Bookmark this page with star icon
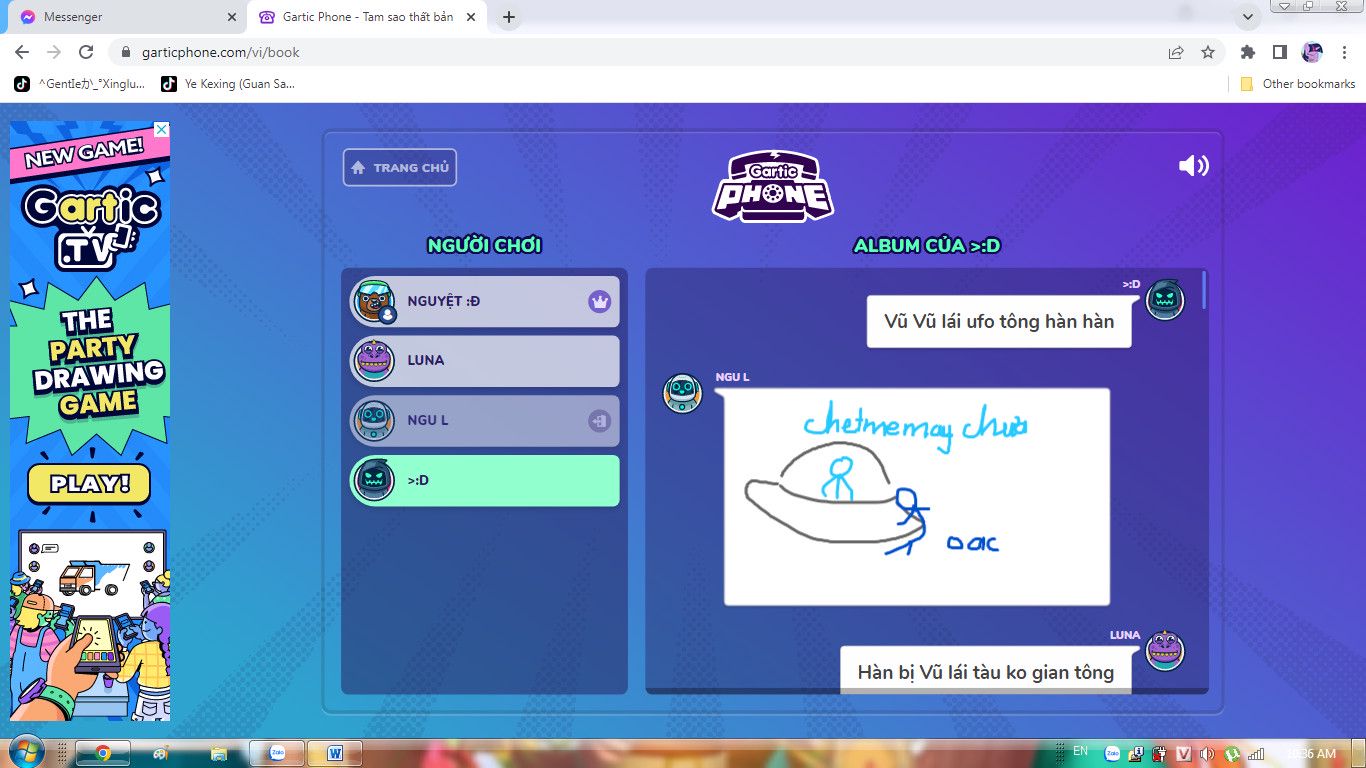The height and width of the screenshot is (768, 1366). [1208, 52]
